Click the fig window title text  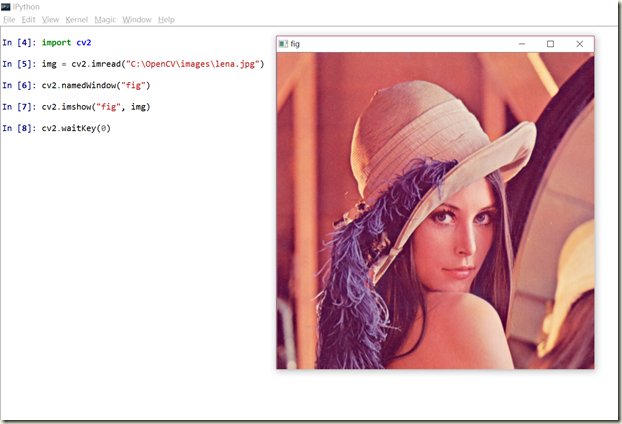tap(295, 44)
